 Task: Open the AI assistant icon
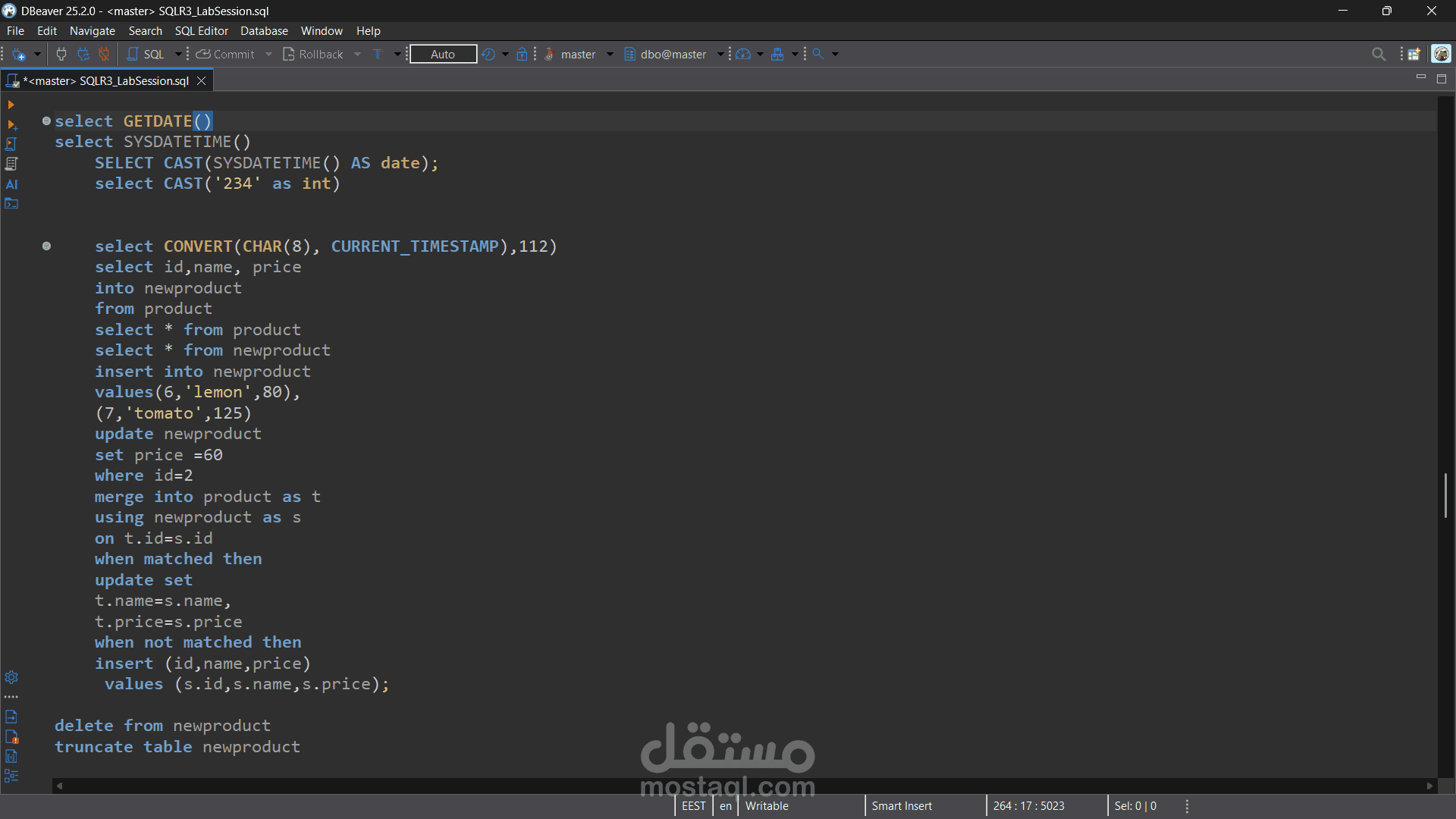(x=11, y=184)
